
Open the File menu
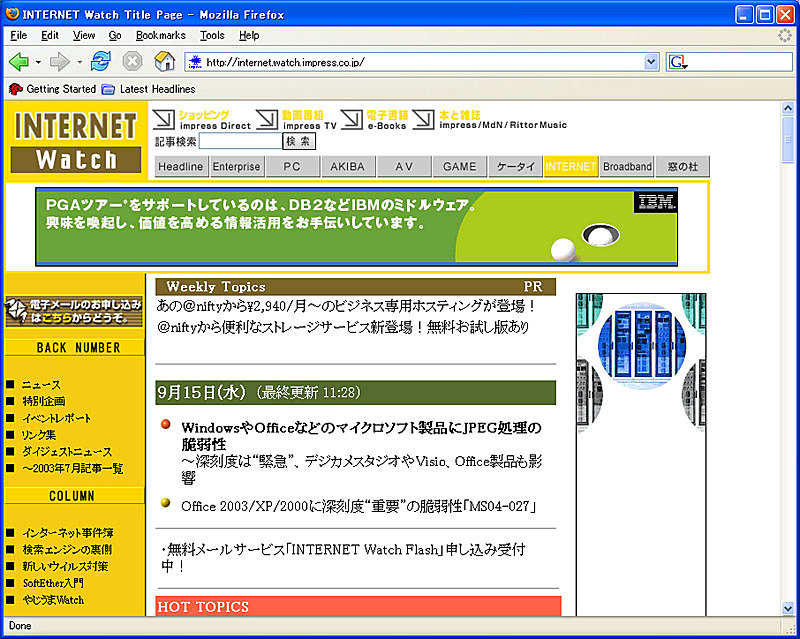click(x=18, y=35)
